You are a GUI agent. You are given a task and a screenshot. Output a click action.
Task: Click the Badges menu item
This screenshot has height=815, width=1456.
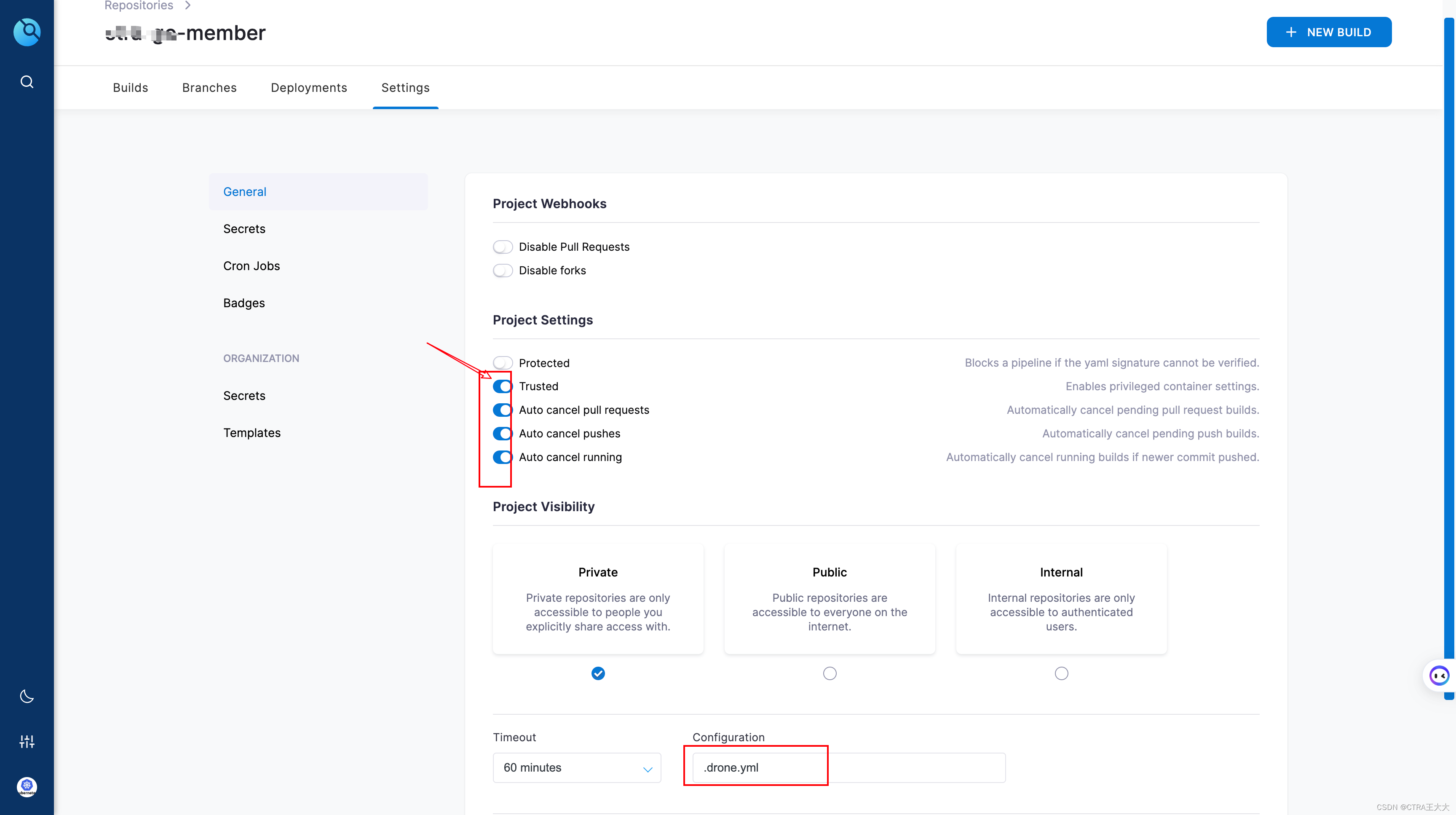click(244, 303)
